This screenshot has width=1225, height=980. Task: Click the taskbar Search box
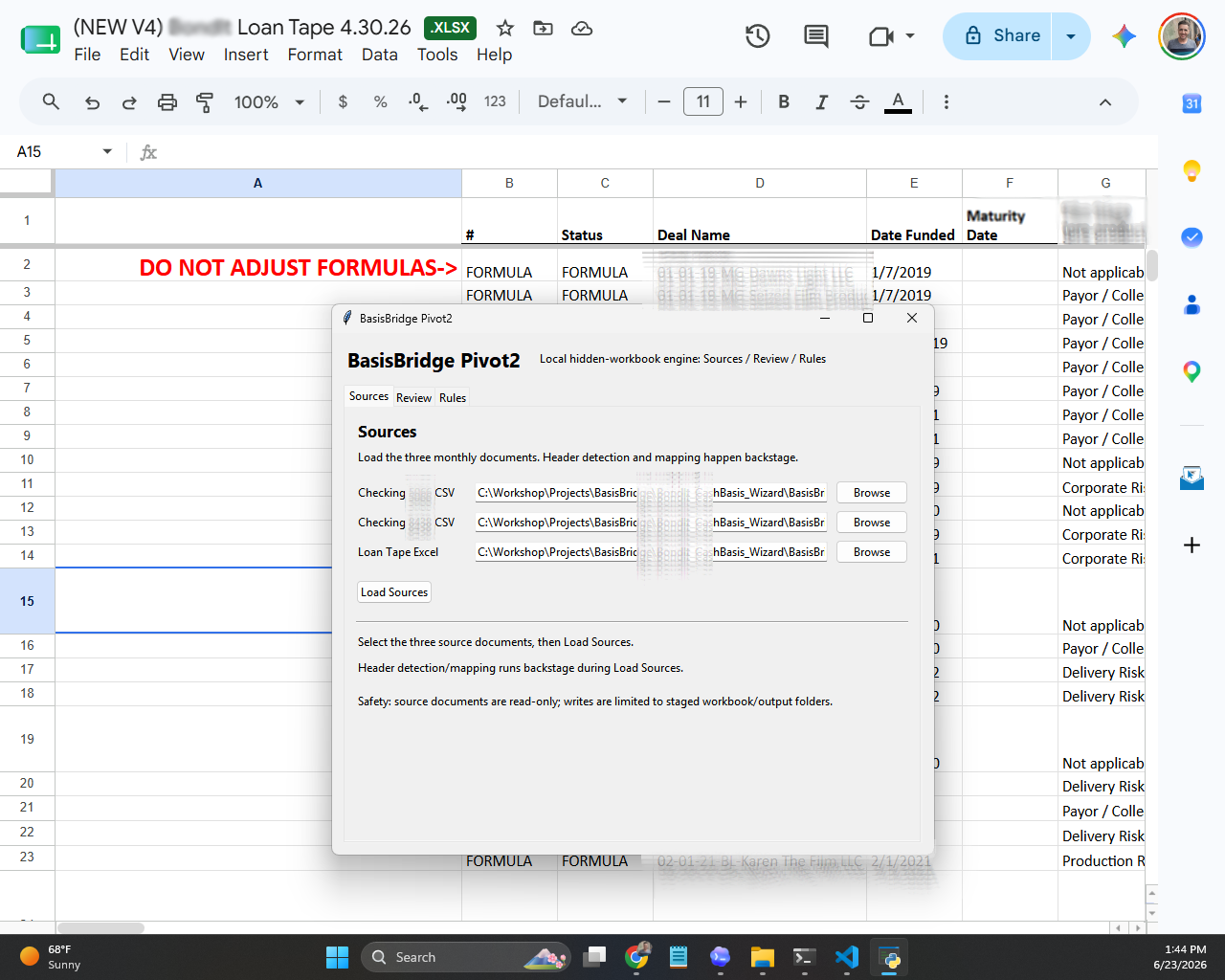click(466, 957)
